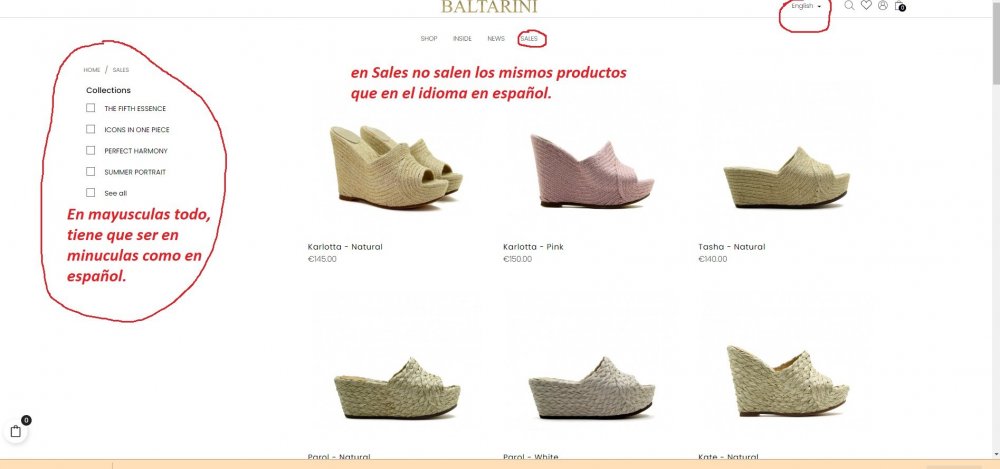Screen dimensions: 1000x469
Task: Select the SALES menu item
Action: [529, 38]
